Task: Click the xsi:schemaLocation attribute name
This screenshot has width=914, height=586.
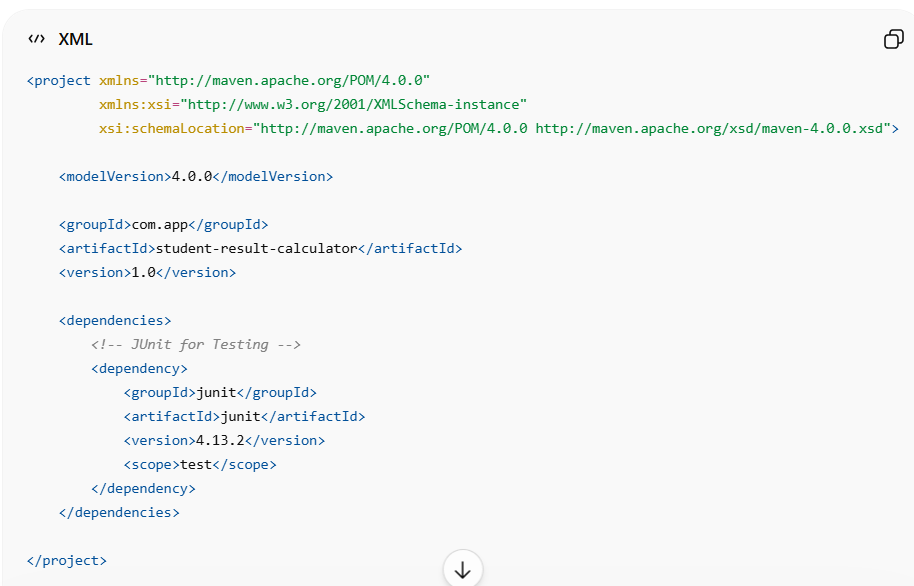Action: coord(172,128)
